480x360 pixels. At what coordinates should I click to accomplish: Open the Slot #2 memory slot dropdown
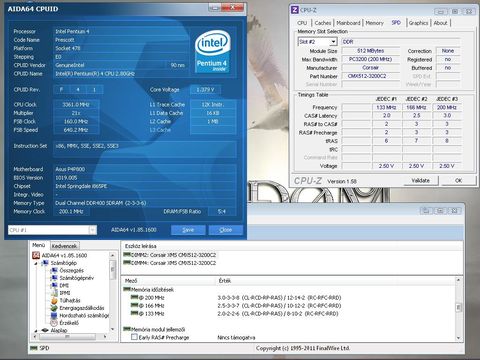[333, 42]
